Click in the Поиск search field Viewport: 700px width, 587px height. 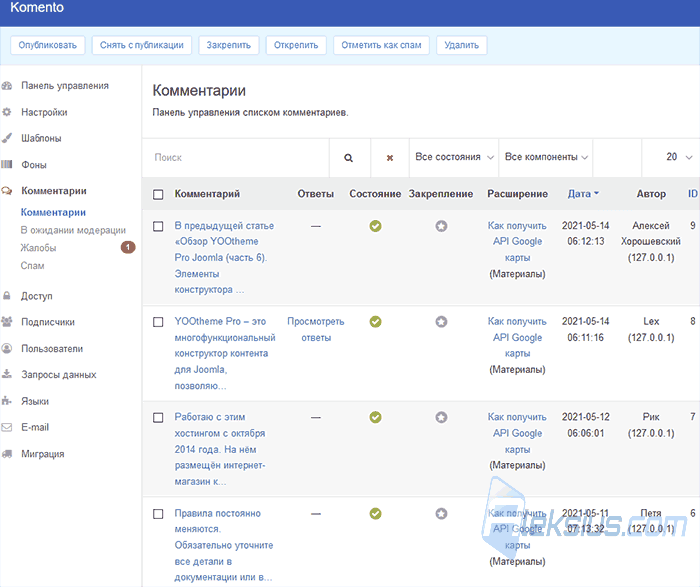tap(236, 158)
